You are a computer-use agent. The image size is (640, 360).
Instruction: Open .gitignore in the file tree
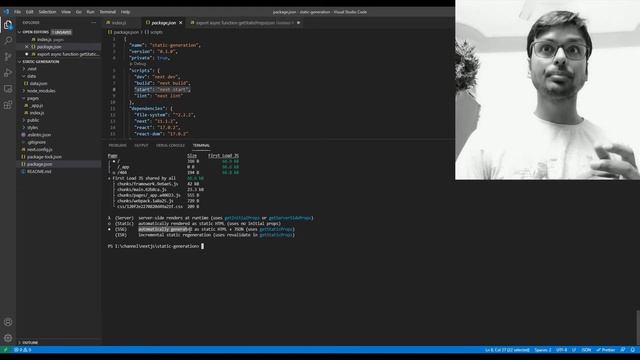pyautogui.click(x=37, y=142)
